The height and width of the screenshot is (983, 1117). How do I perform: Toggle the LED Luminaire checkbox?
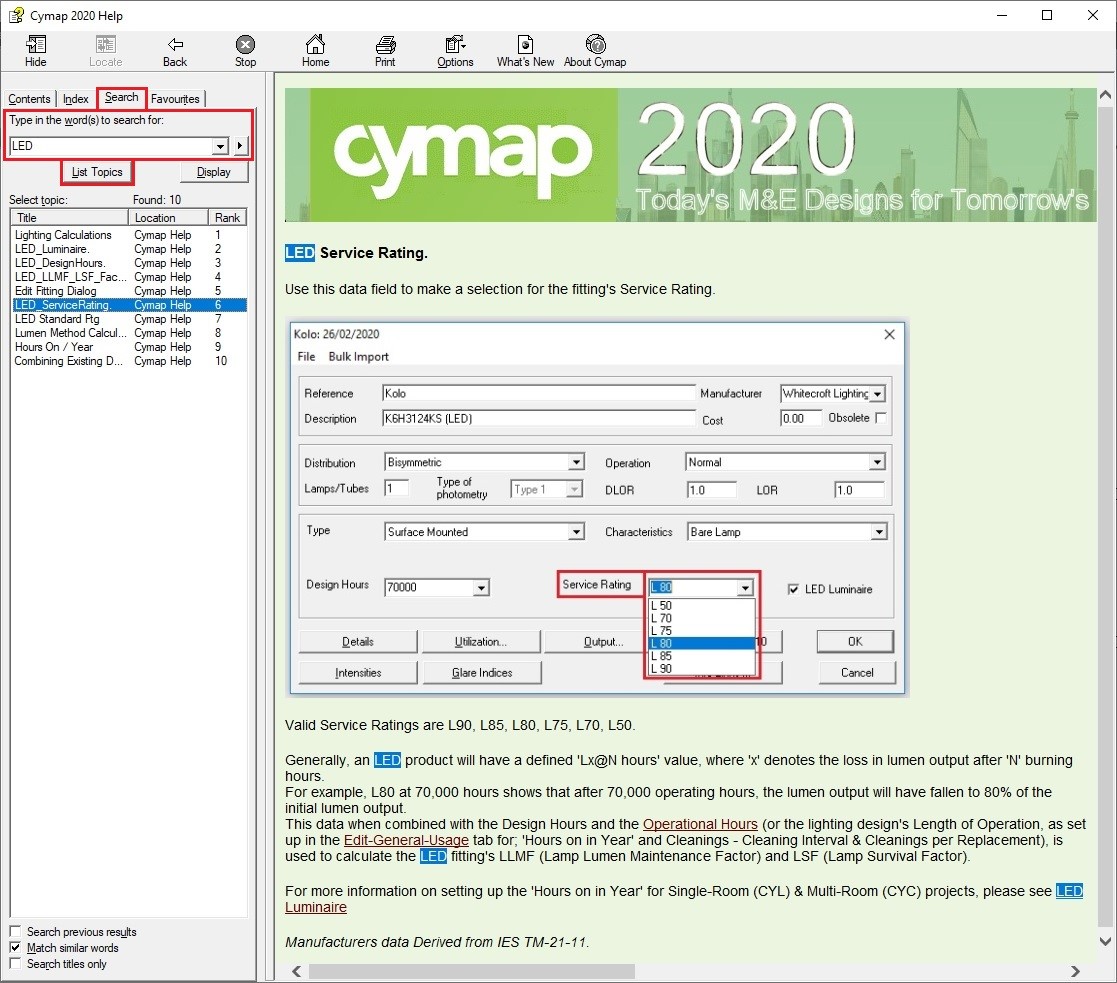tap(793, 589)
